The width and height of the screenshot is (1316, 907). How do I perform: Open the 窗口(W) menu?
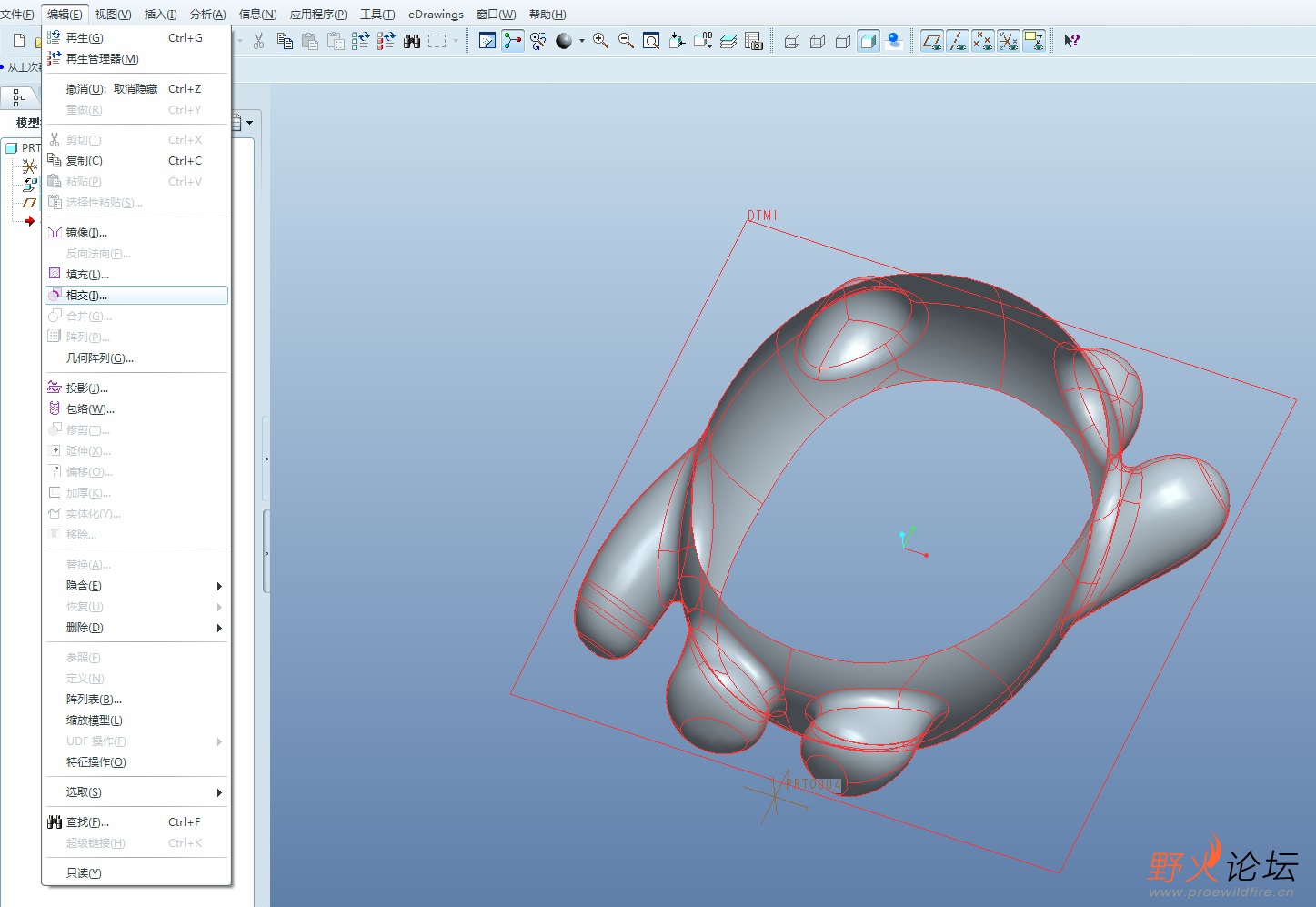click(496, 15)
